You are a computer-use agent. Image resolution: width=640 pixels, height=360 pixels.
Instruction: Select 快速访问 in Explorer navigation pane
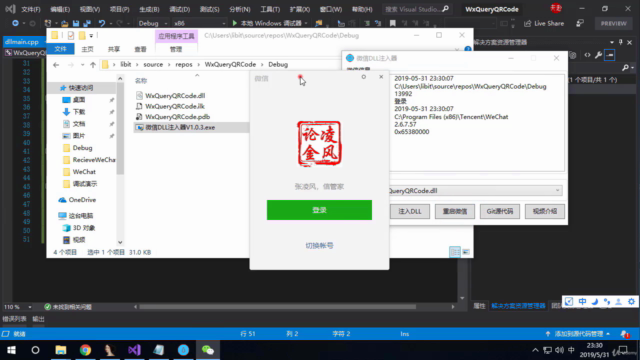coord(80,88)
